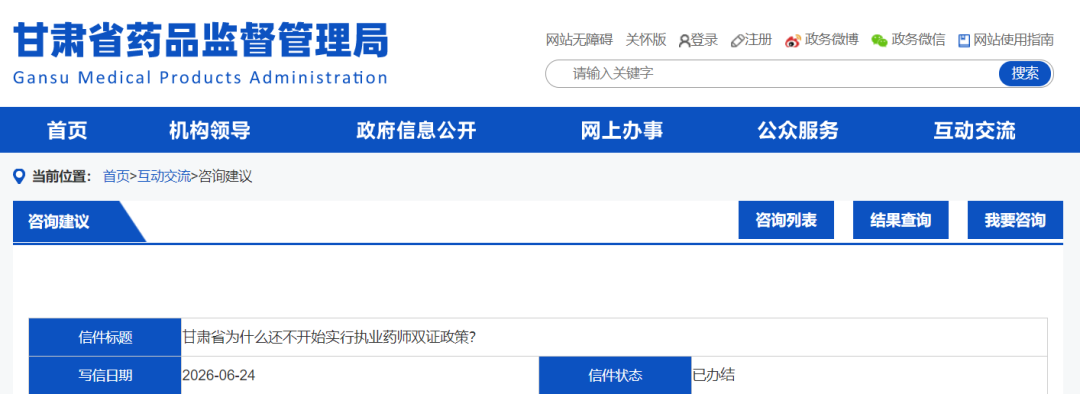Switch to 关怀版 care mode

(645, 40)
